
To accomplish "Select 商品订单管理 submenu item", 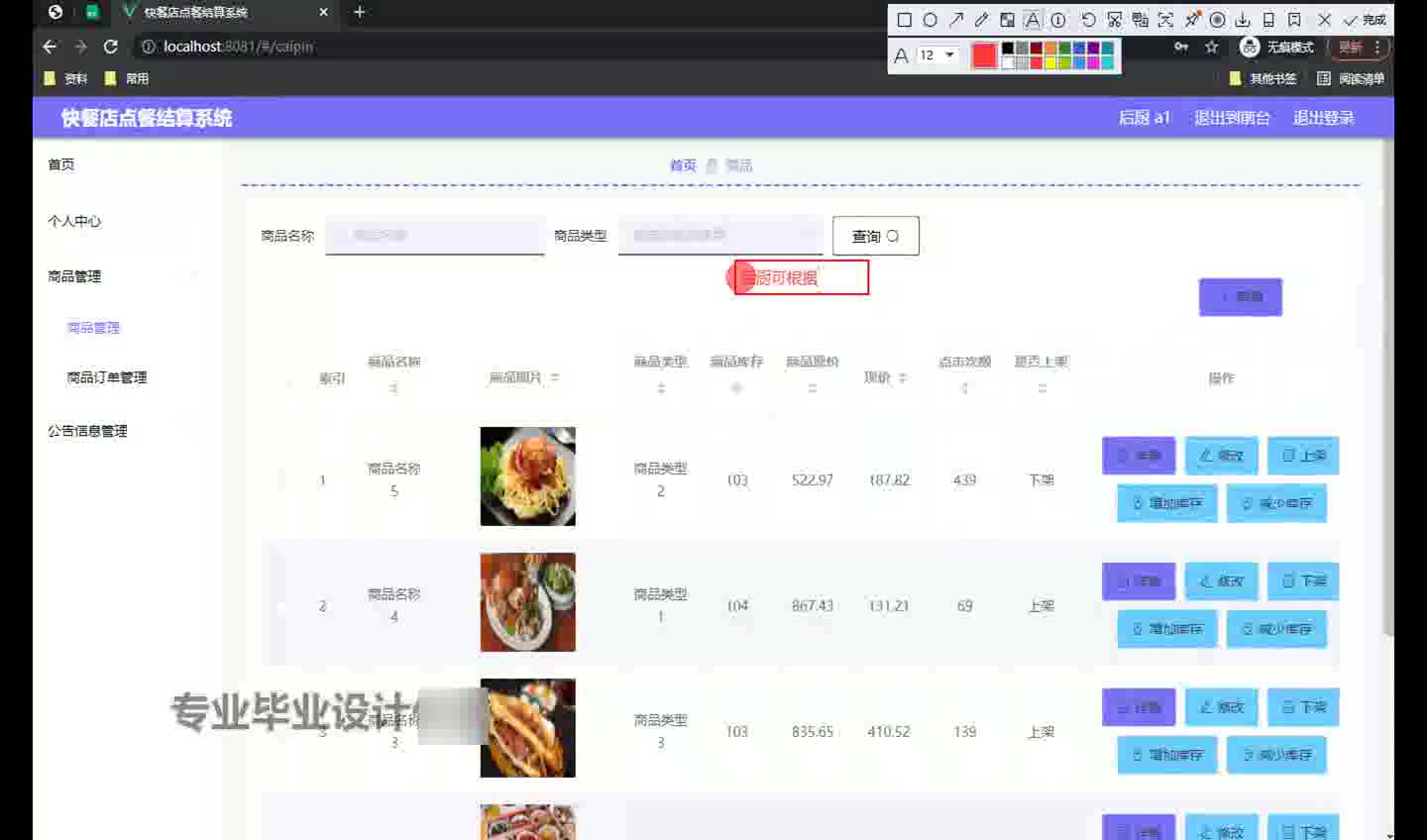I will click(106, 377).
